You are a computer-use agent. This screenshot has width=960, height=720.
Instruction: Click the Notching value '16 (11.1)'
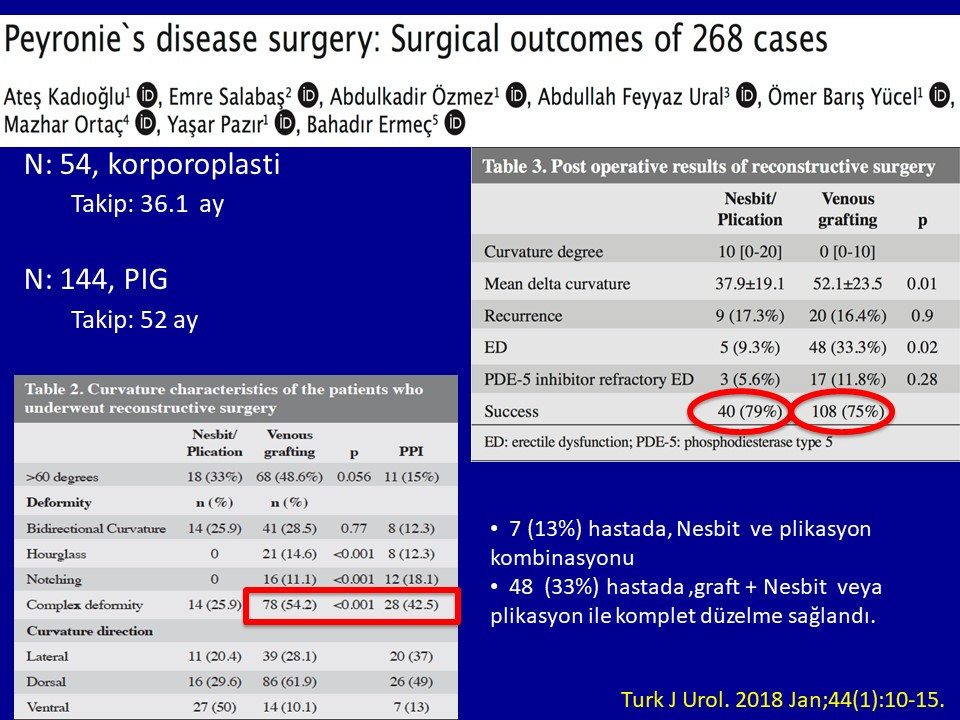290,579
